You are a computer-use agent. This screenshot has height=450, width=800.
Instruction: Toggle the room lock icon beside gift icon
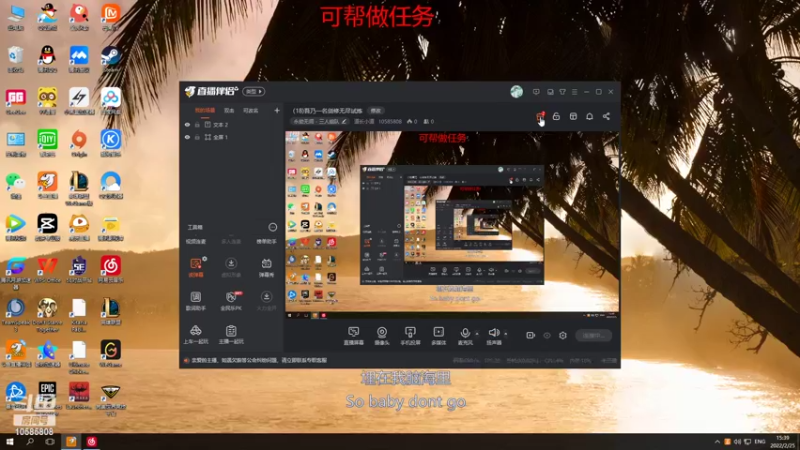pyautogui.click(x=556, y=116)
